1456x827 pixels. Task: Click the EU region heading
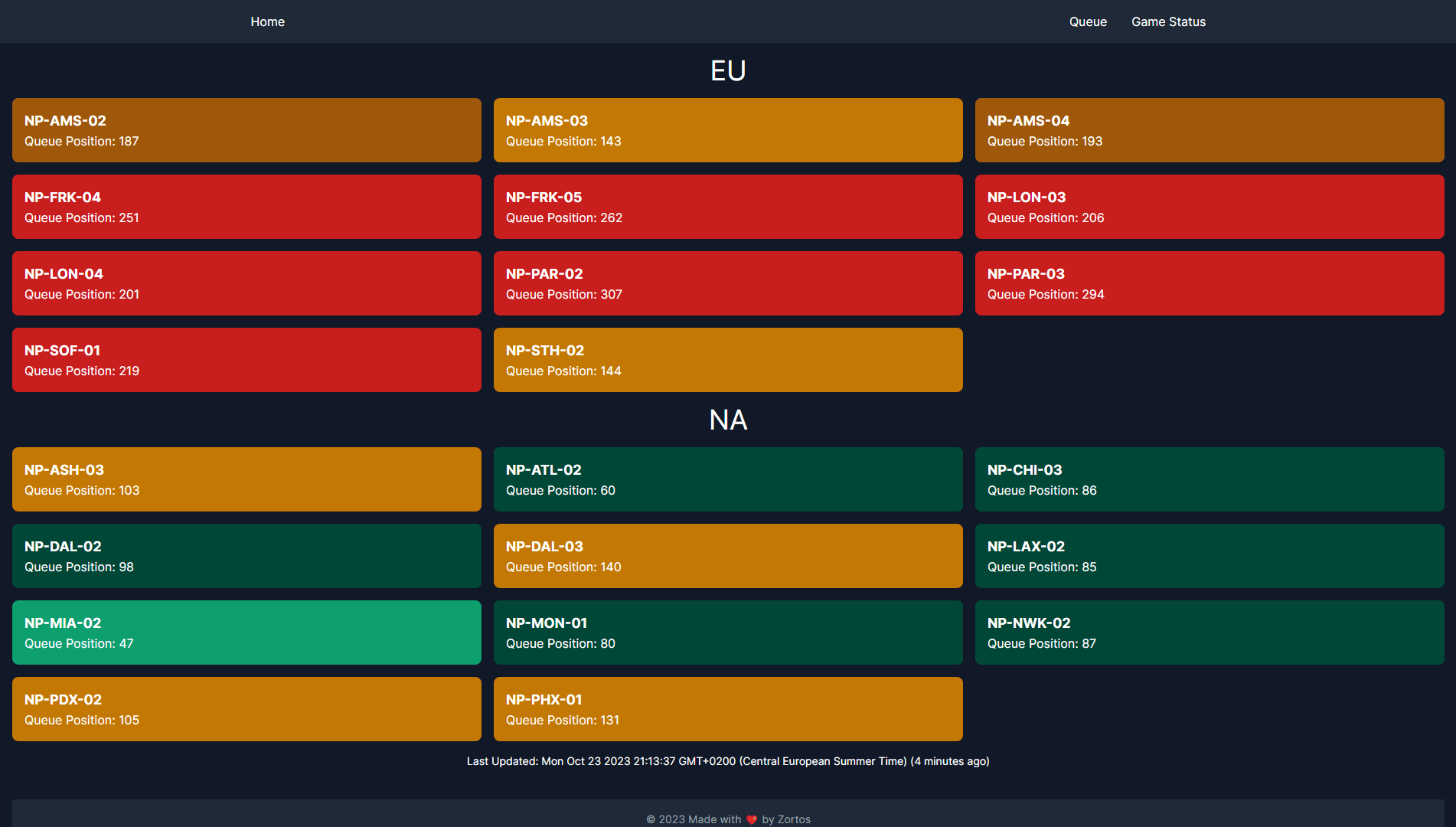tap(728, 70)
